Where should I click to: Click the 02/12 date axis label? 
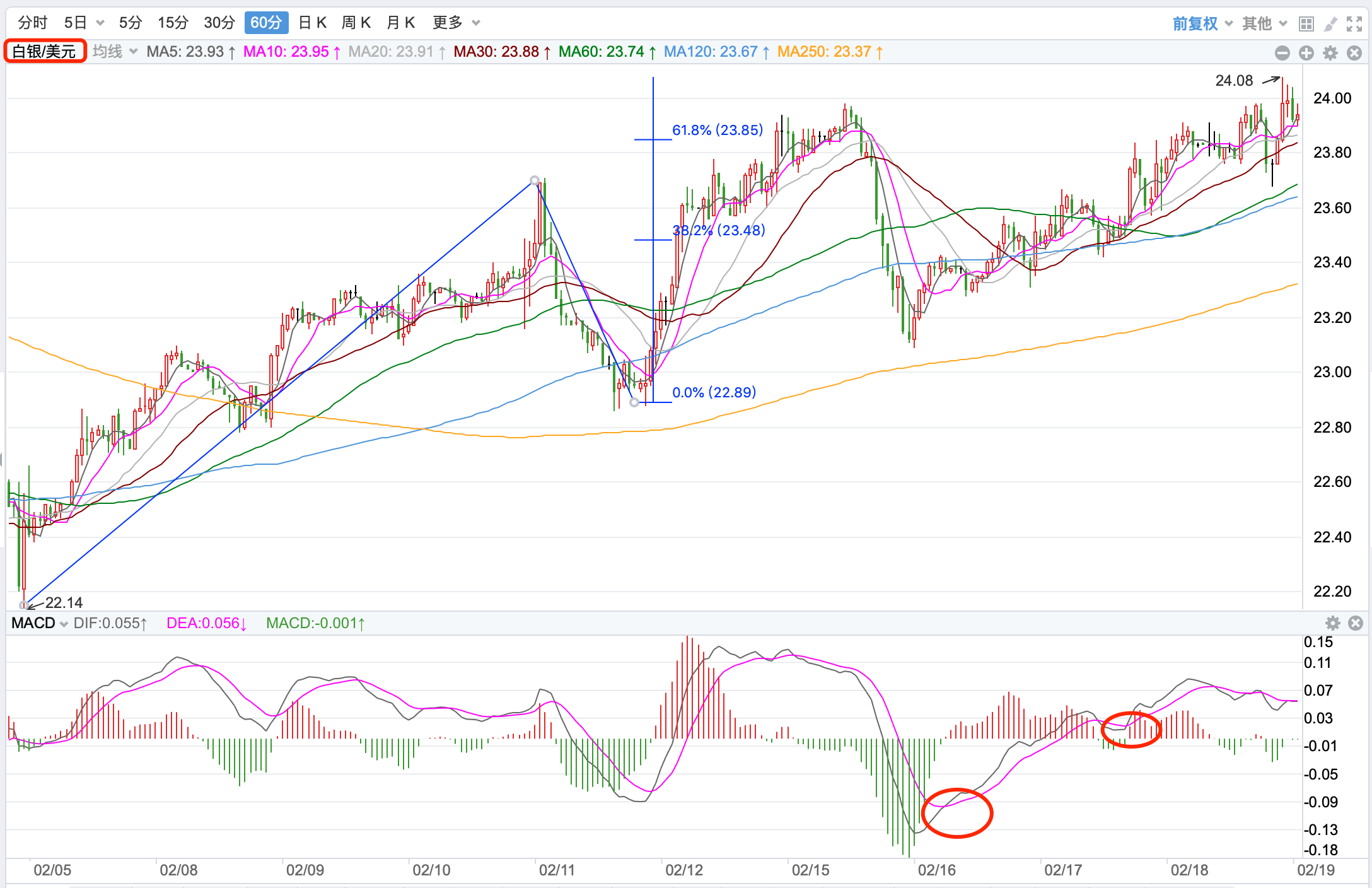point(684,870)
